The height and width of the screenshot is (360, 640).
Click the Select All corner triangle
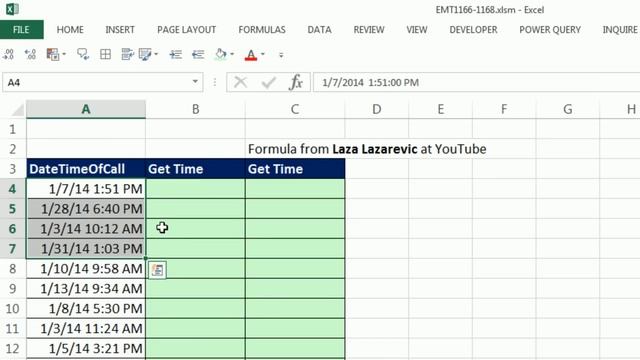point(18,110)
